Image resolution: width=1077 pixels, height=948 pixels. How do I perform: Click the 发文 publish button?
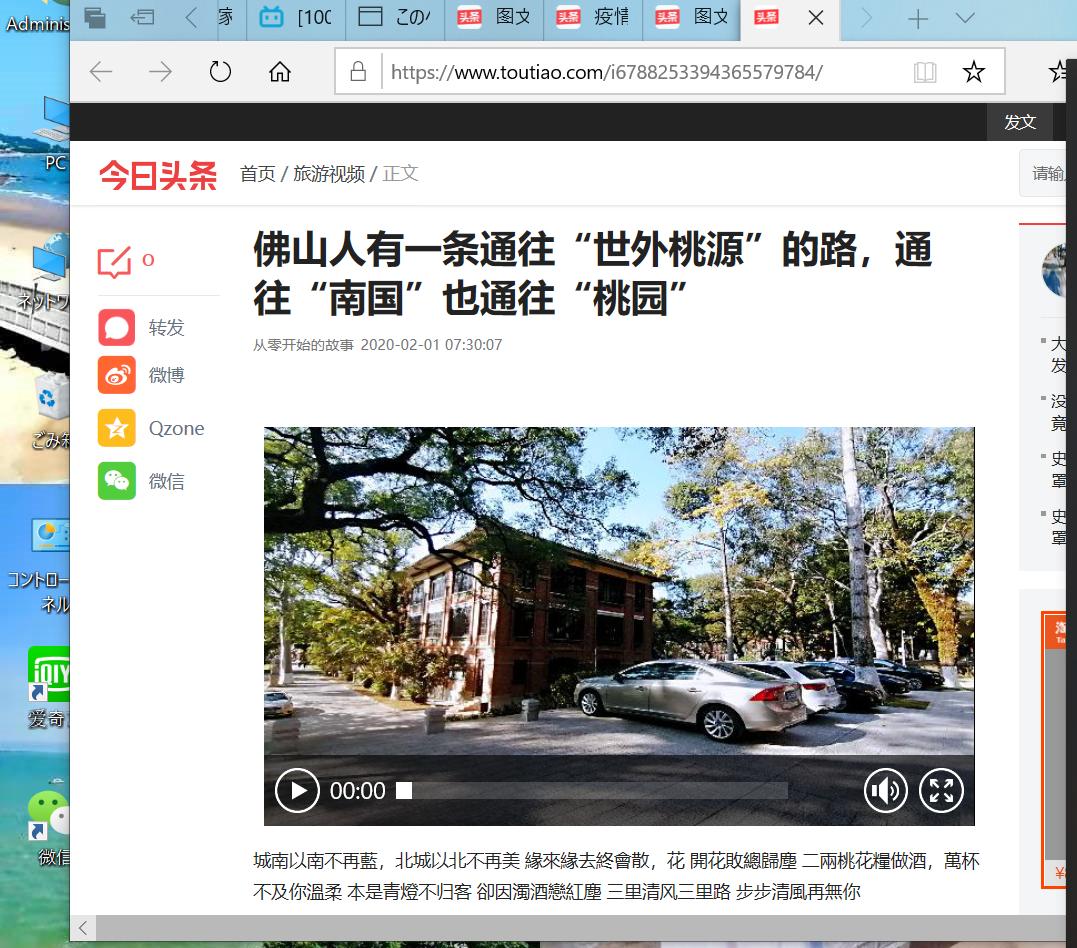coord(1020,121)
